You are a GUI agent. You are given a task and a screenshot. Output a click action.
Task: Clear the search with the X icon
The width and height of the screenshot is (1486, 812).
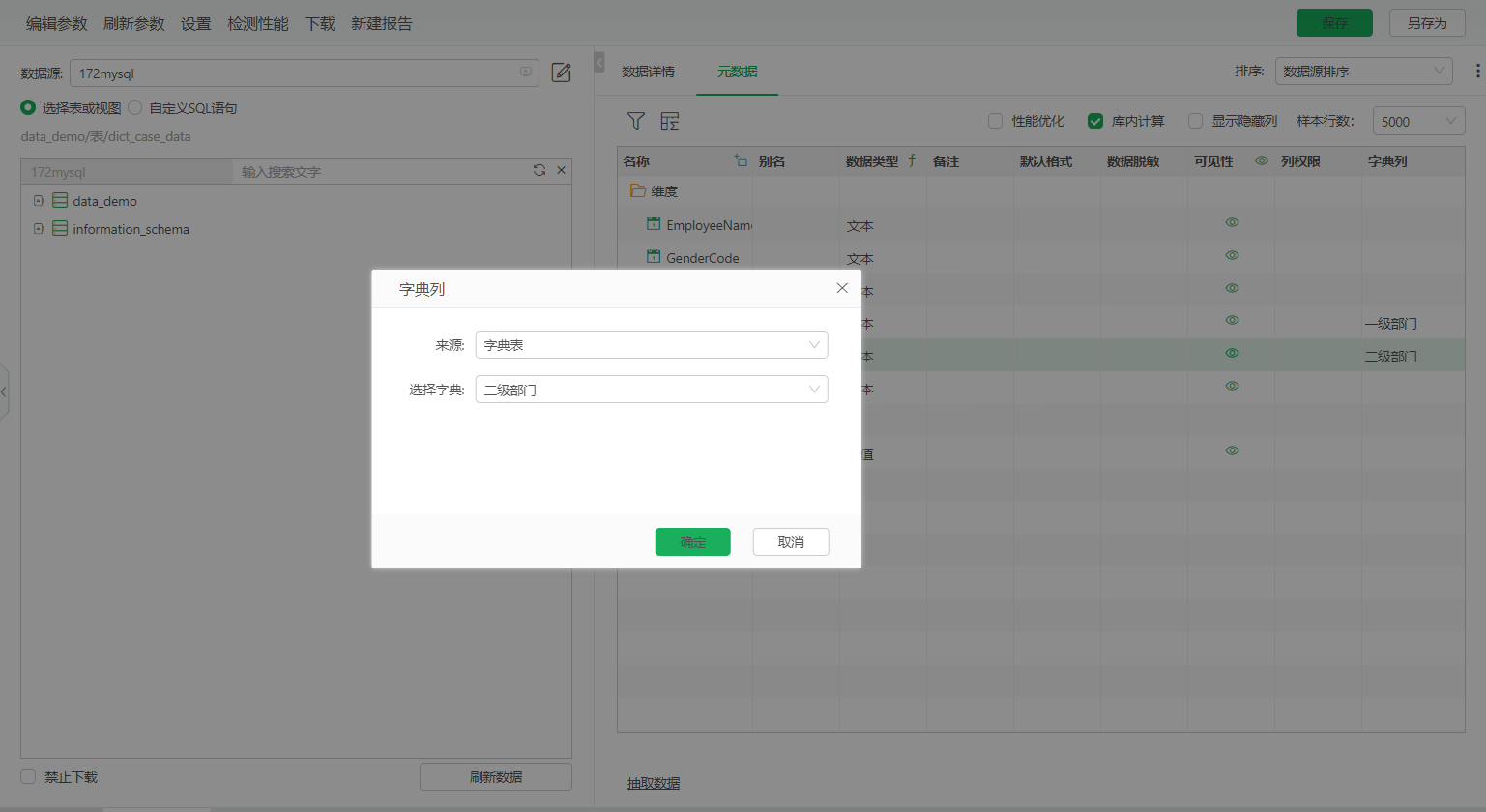coord(561,170)
